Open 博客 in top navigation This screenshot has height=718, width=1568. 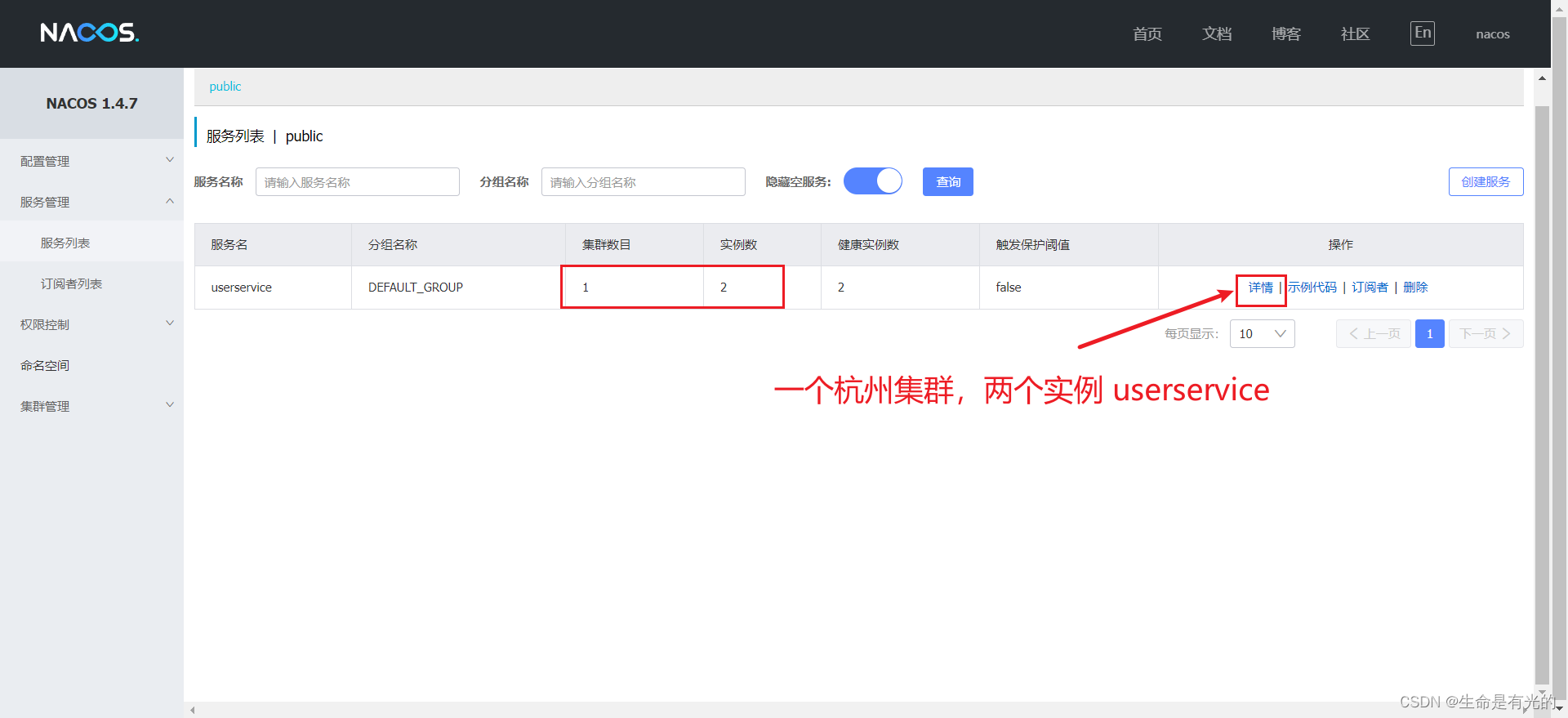[1286, 33]
